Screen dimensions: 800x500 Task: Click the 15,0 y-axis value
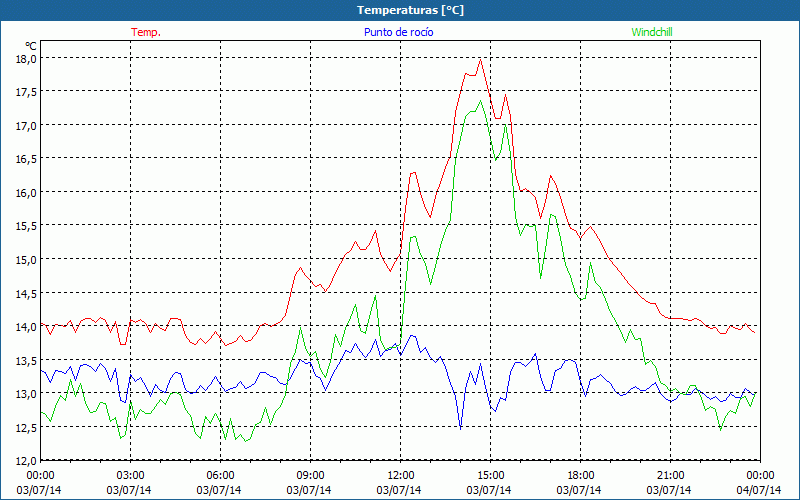27,259
